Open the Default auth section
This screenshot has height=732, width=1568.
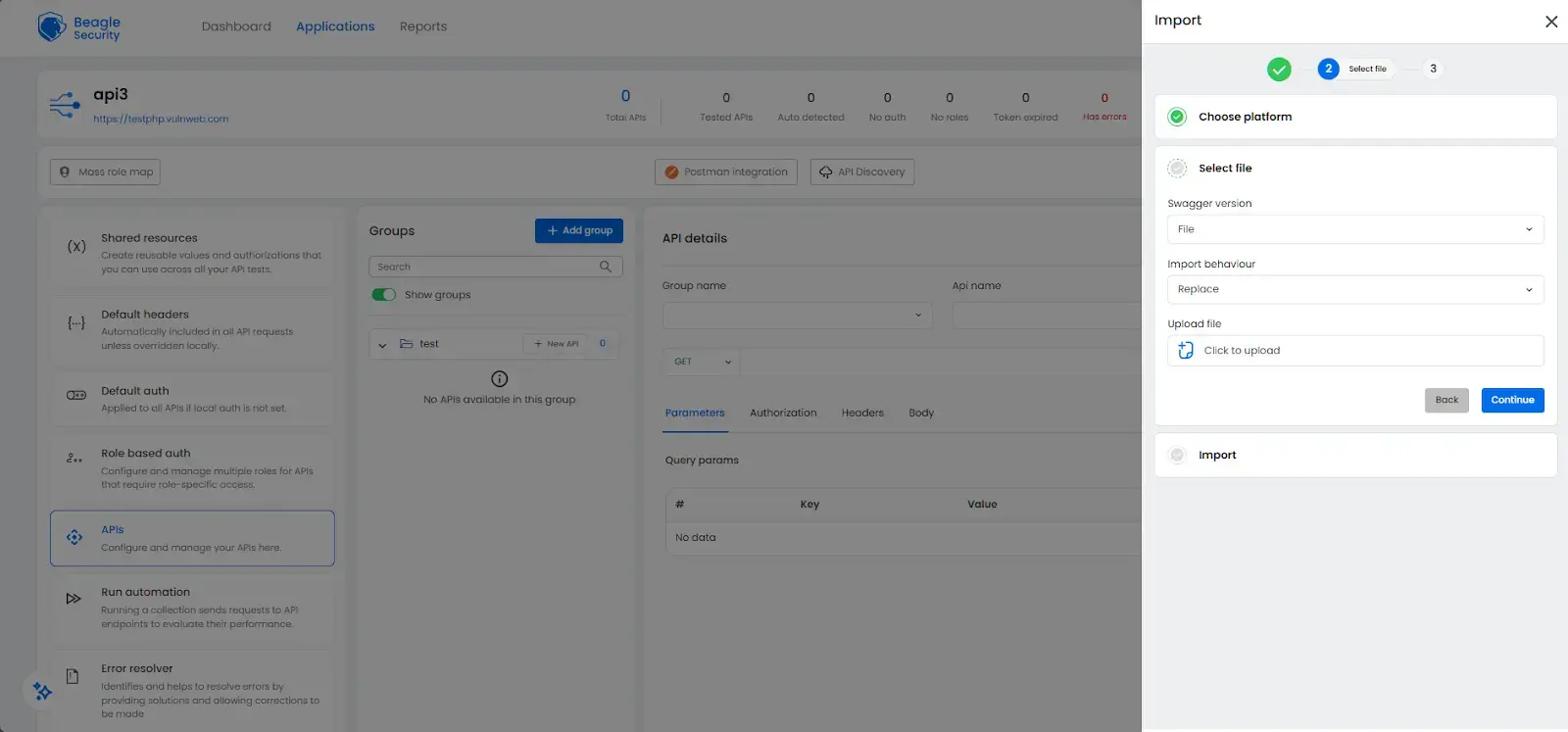point(192,399)
